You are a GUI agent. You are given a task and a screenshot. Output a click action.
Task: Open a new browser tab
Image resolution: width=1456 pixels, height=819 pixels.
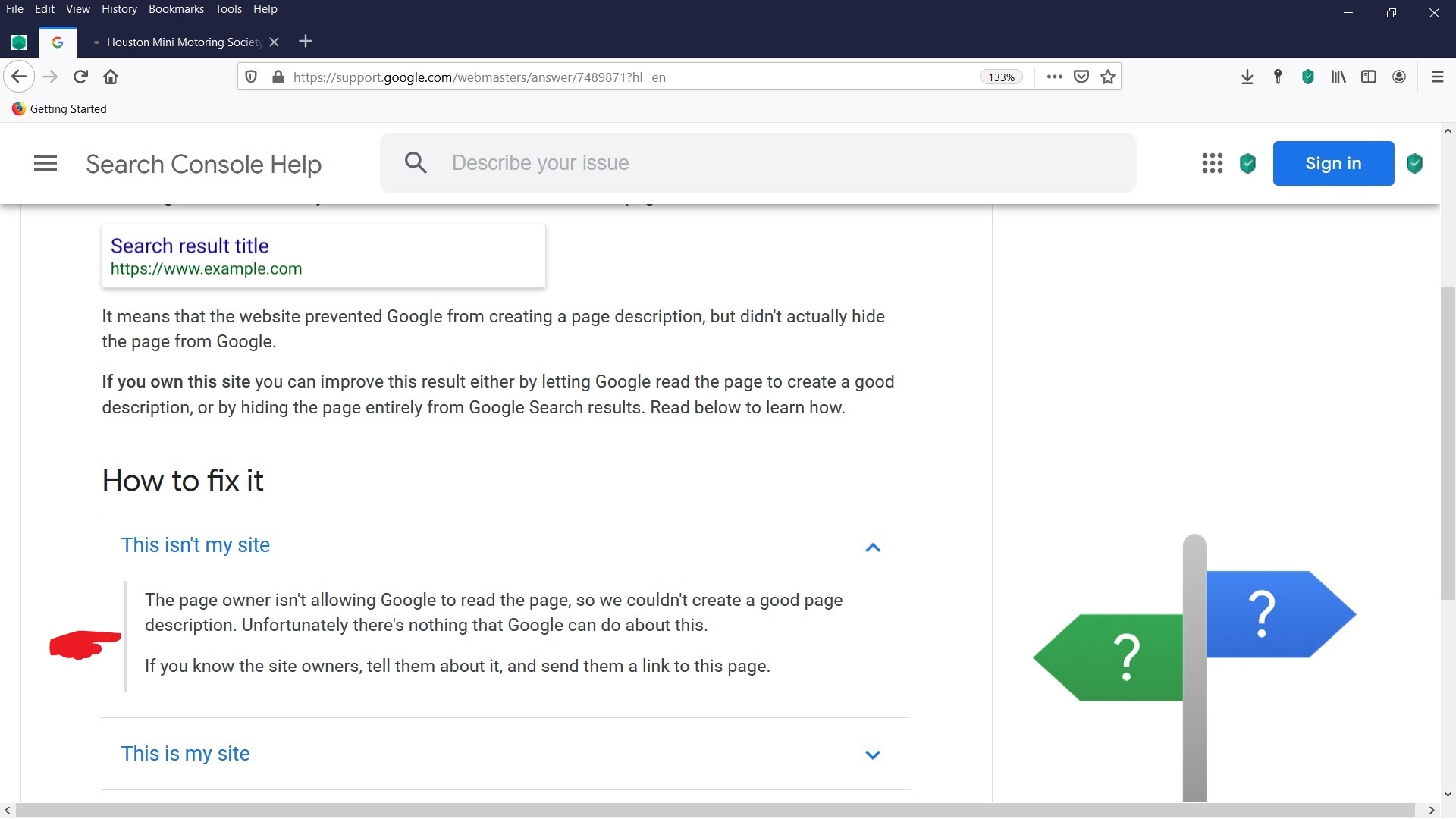tap(306, 42)
